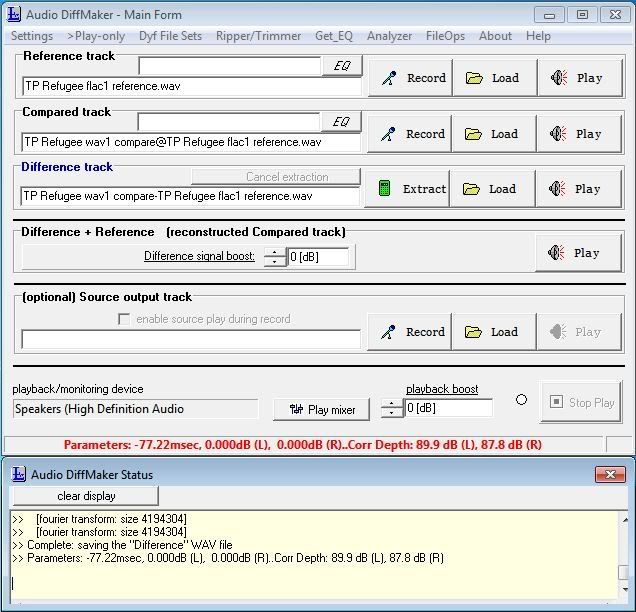This screenshot has height=612, width=636.
Task: Enable source play during record checkbox
Action: pos(124,319)
